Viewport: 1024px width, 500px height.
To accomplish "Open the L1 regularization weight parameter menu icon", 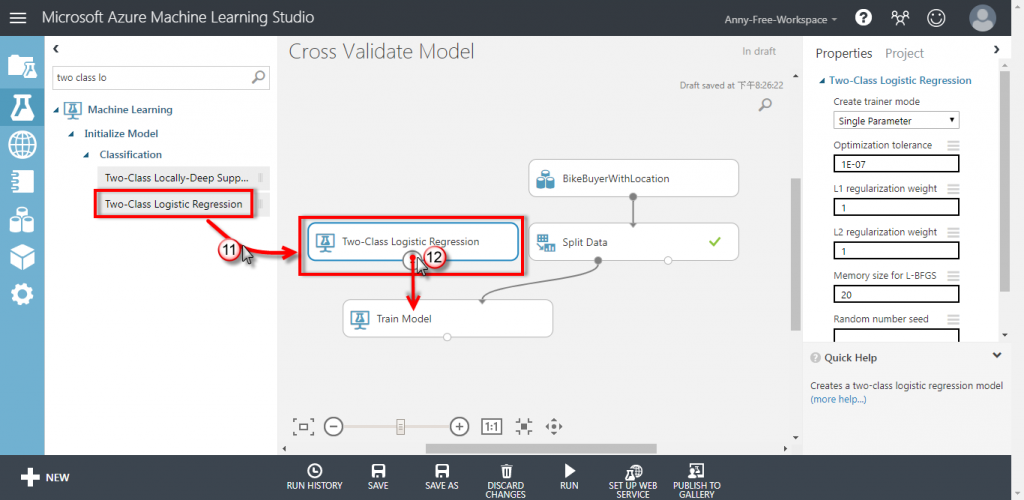I will [953, 189].
